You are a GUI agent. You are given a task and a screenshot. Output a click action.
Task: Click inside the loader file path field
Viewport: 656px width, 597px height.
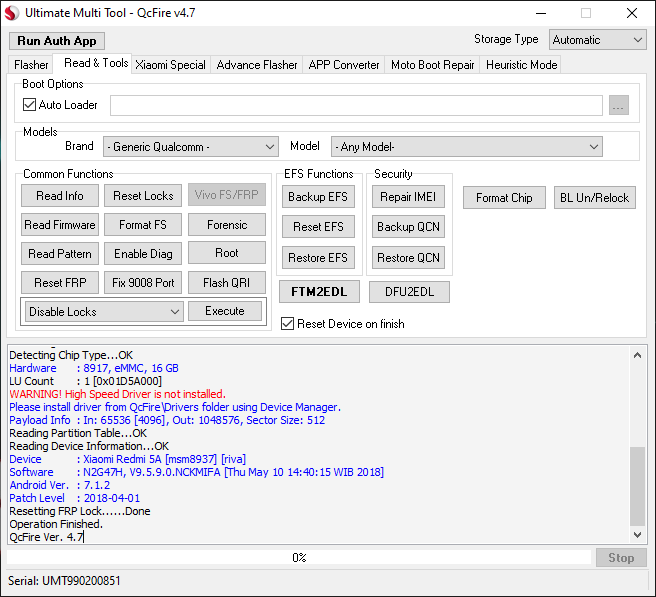[356, 106]
